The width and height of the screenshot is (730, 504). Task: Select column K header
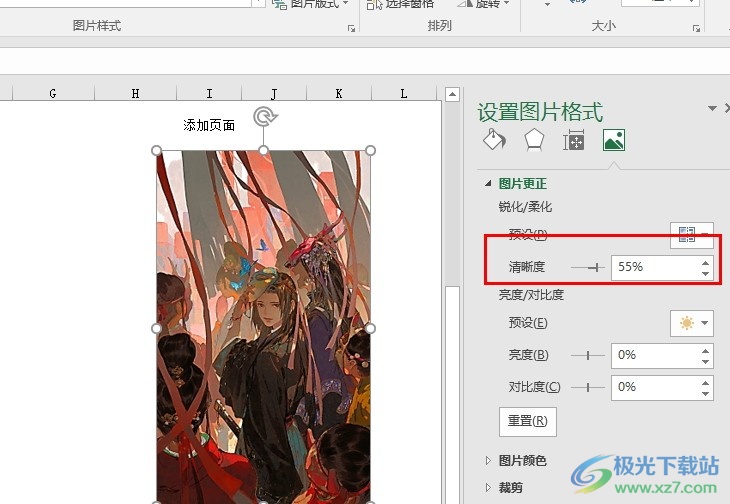point(339,93)
